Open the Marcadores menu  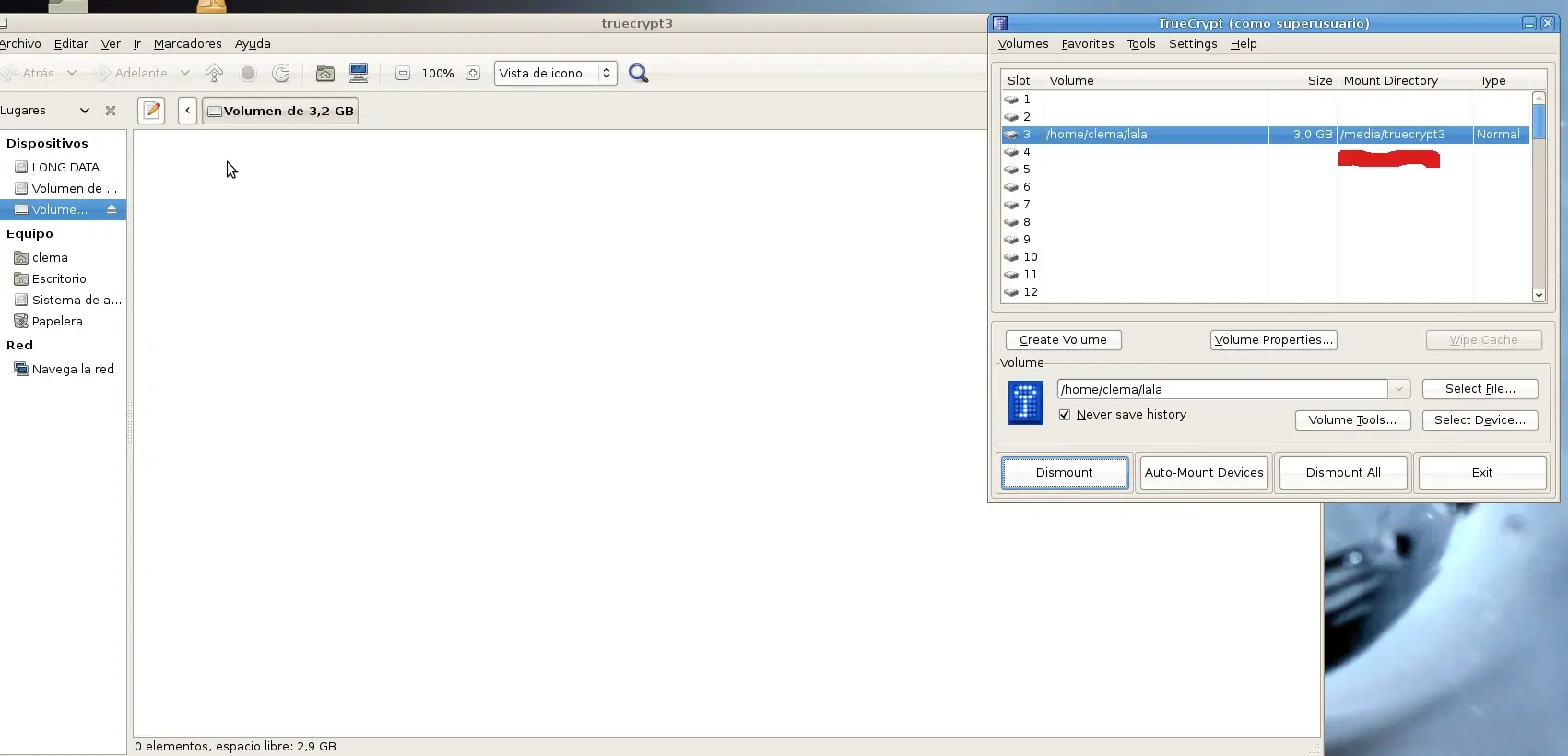187,43
